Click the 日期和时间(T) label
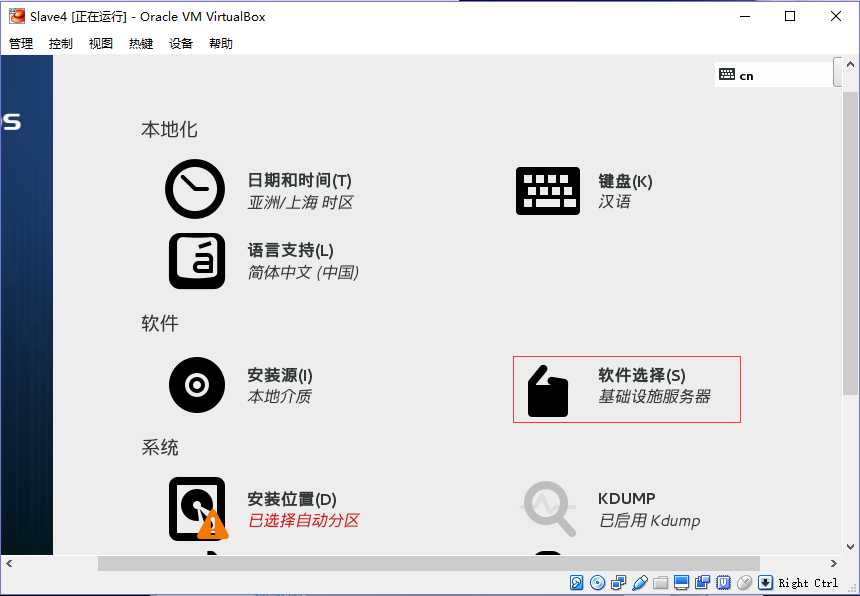This screenshot has height=596, width=860. [x=299, y=180]
